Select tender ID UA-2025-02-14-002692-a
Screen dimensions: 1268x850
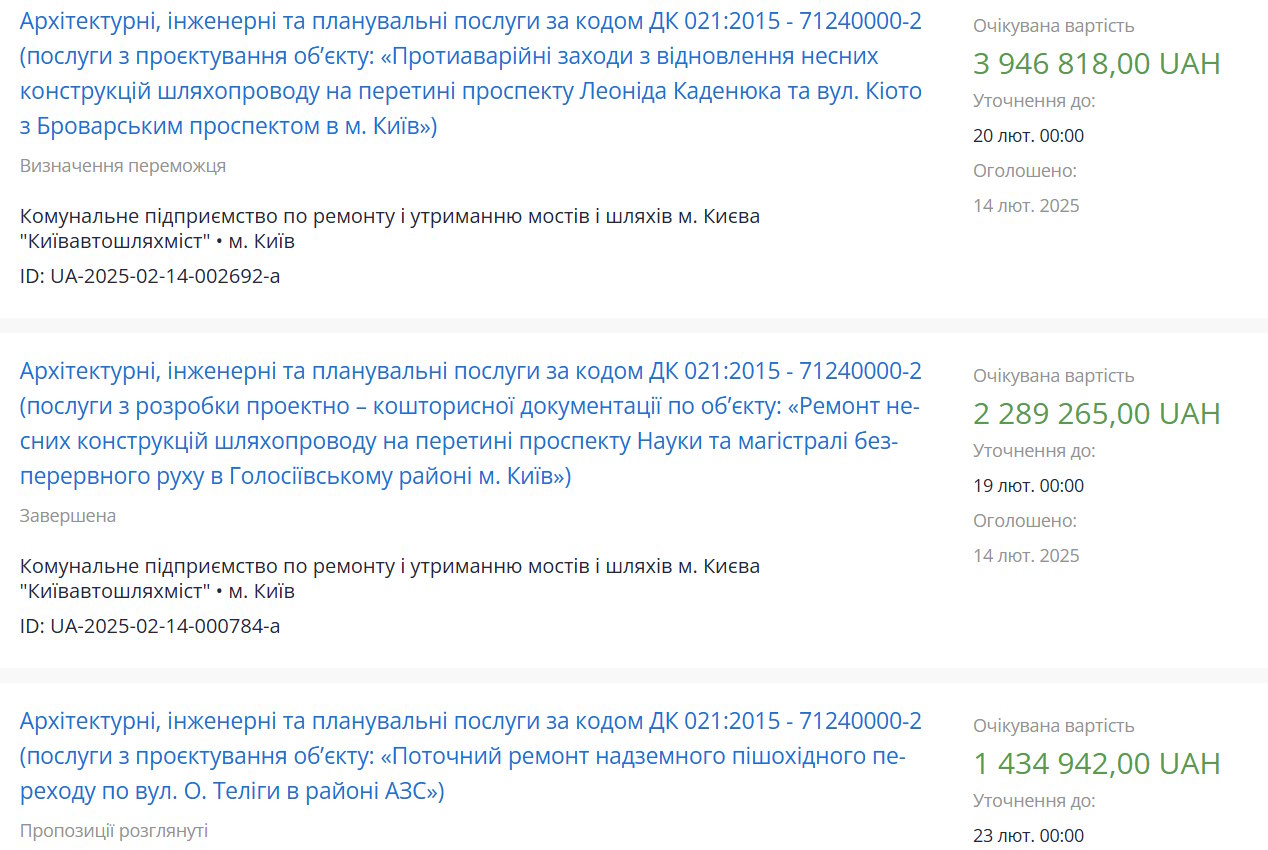[150, 276]
